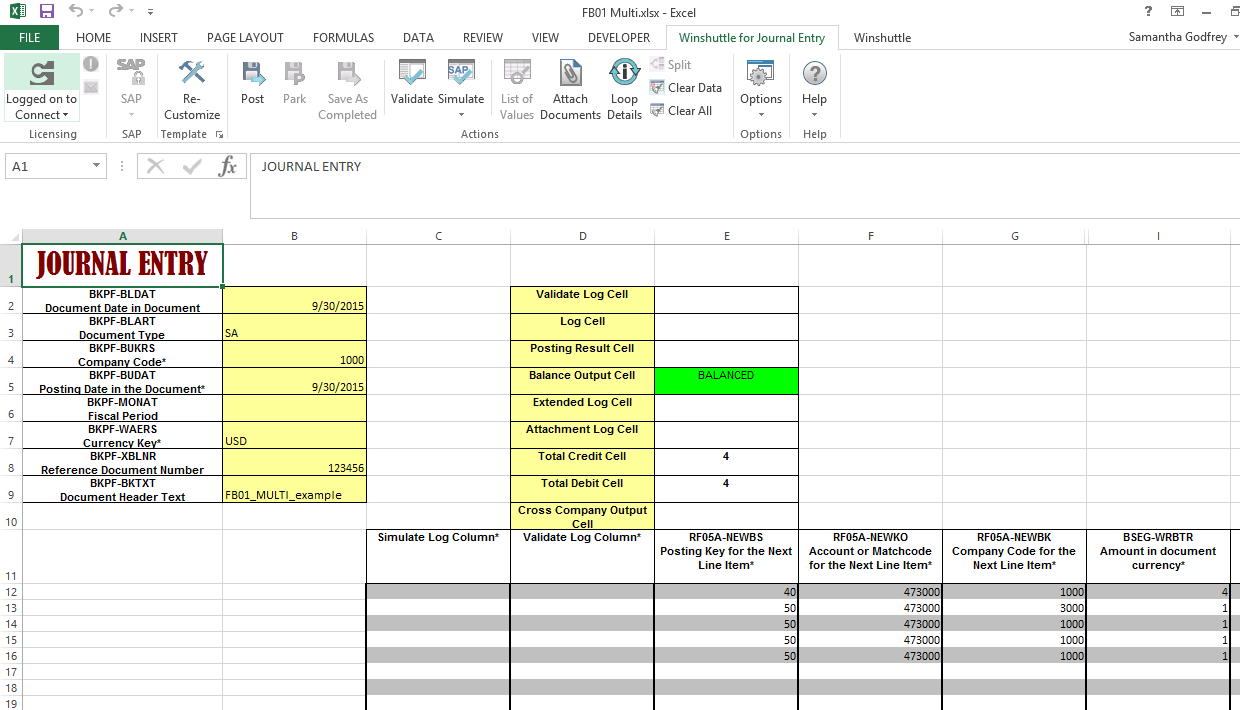
Task: Select the green BALANCED cell
Action: 726,381
